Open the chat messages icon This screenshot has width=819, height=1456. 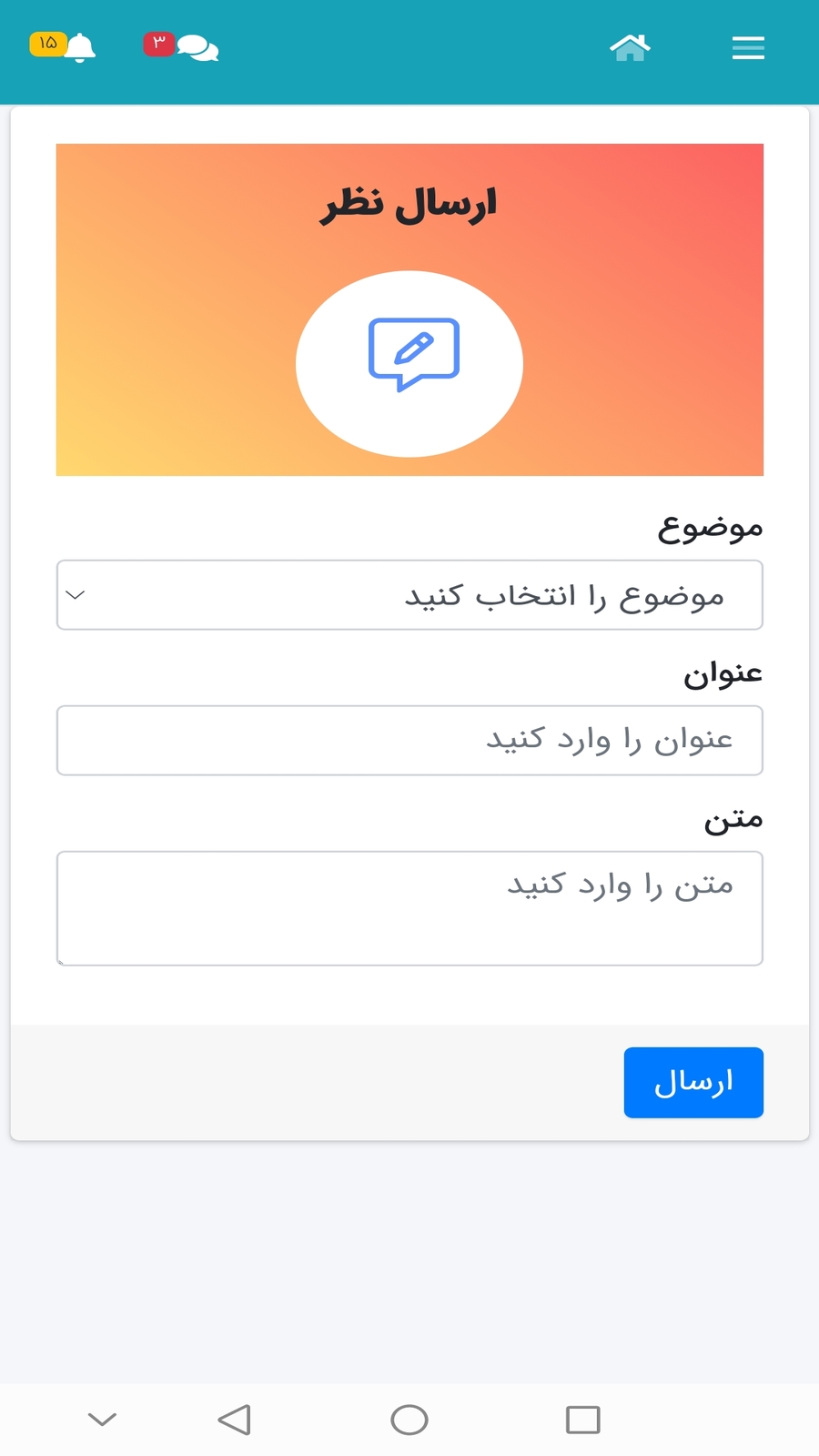tap(198, 48)
